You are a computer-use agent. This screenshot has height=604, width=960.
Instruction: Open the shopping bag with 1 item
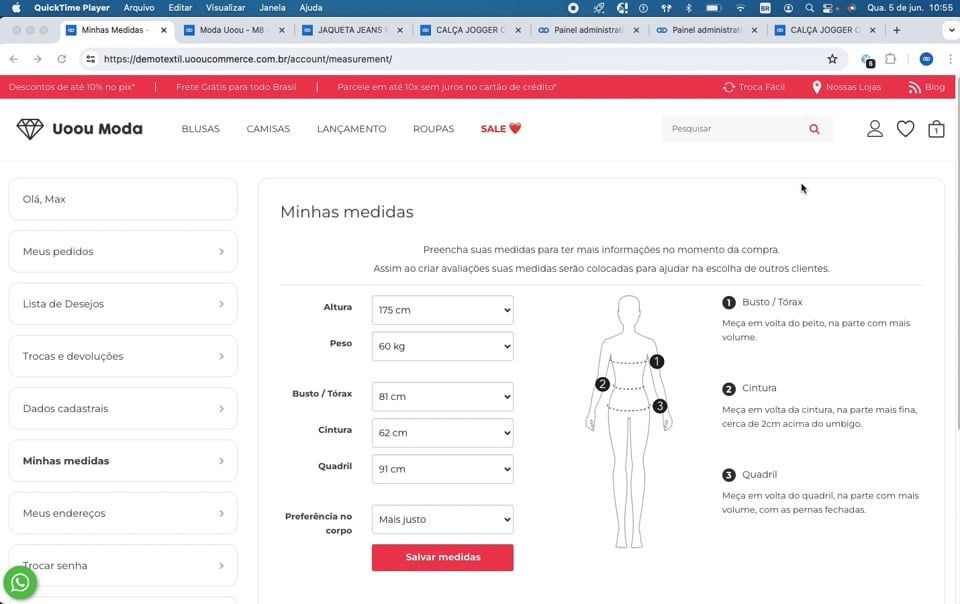(x=936, y=128)
